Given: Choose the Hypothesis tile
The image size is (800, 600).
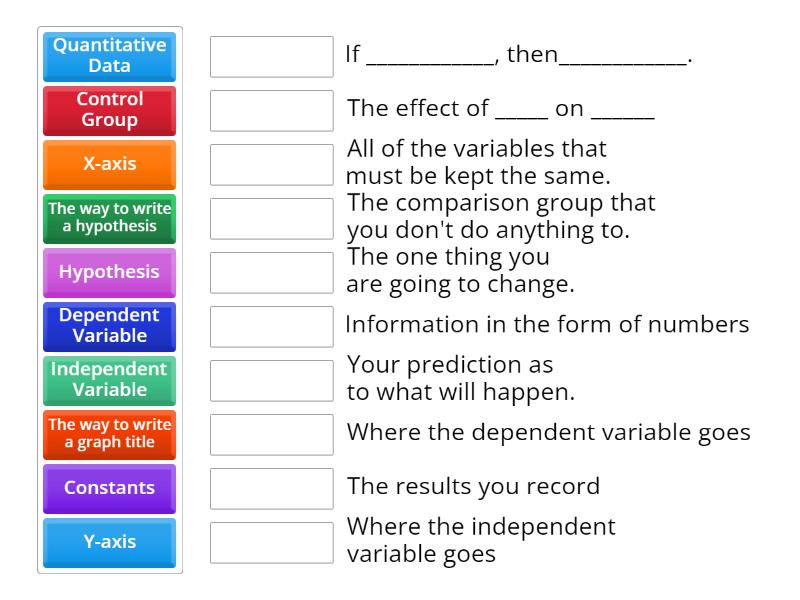Looking at the screenshot, I should [108, 272].
